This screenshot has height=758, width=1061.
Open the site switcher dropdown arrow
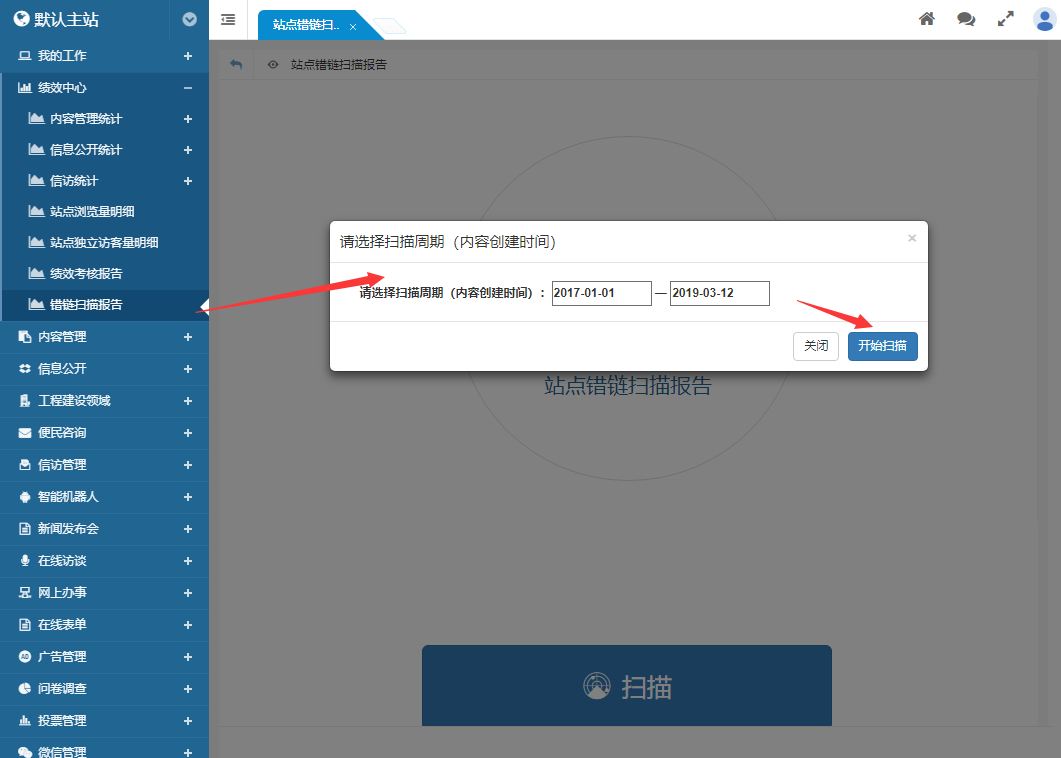189,19
